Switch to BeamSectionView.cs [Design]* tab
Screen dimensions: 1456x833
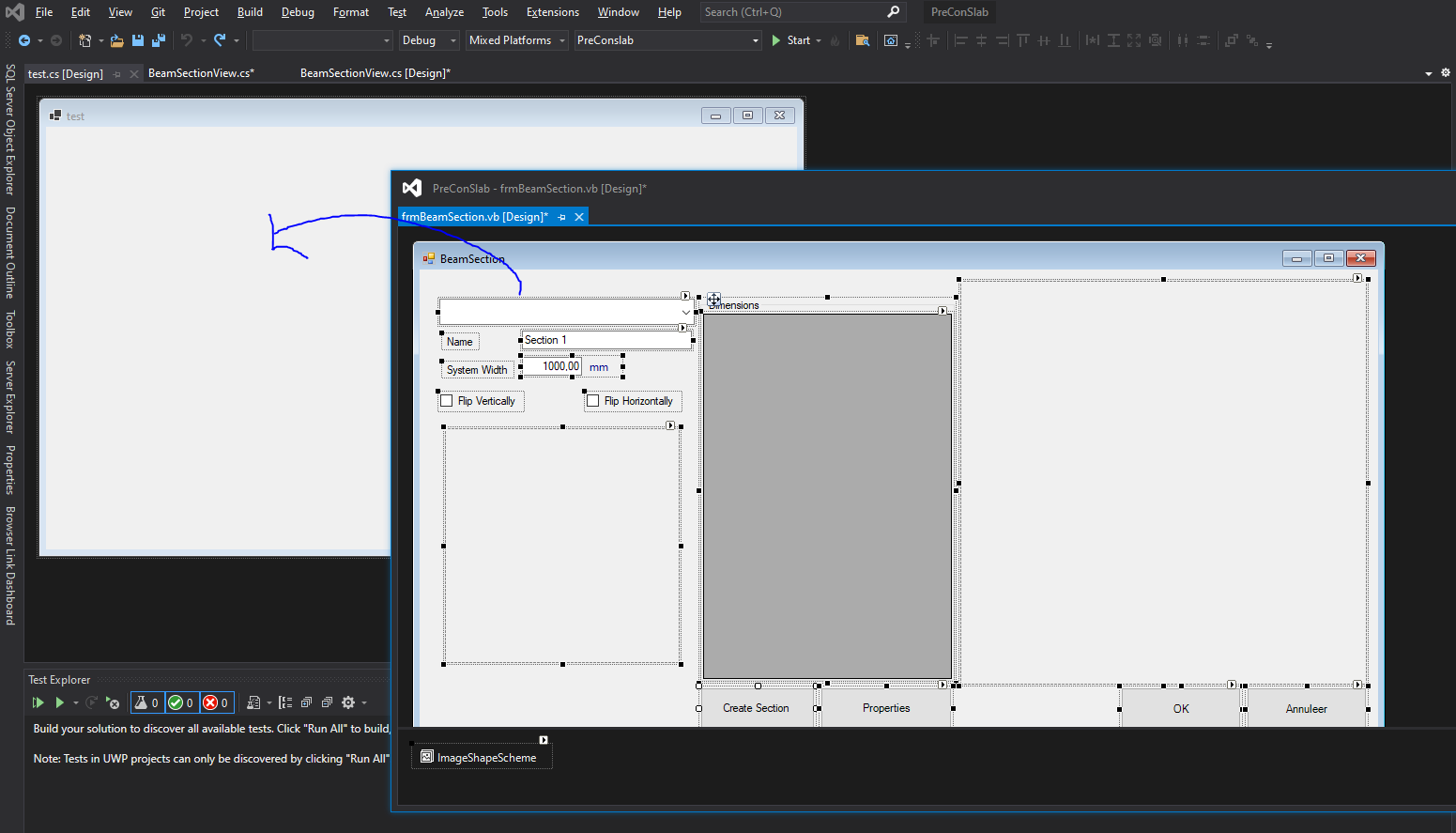375,72
